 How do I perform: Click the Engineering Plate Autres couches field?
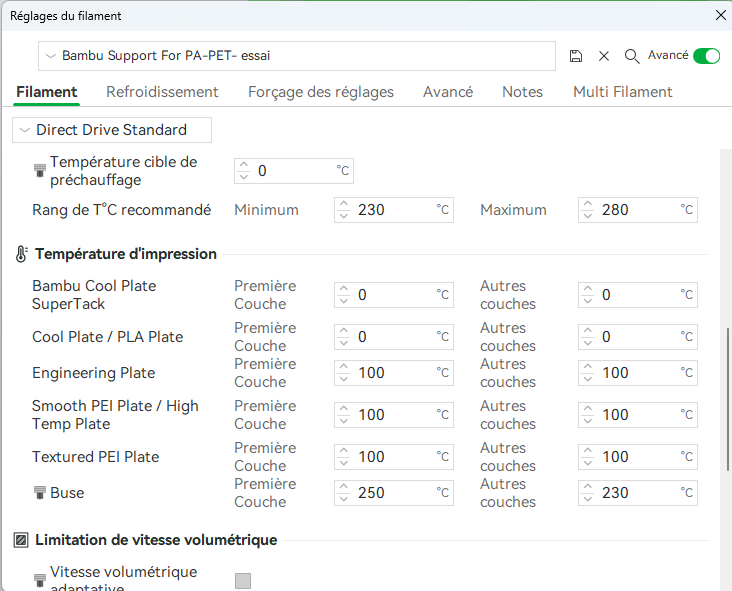click(638, 372)
